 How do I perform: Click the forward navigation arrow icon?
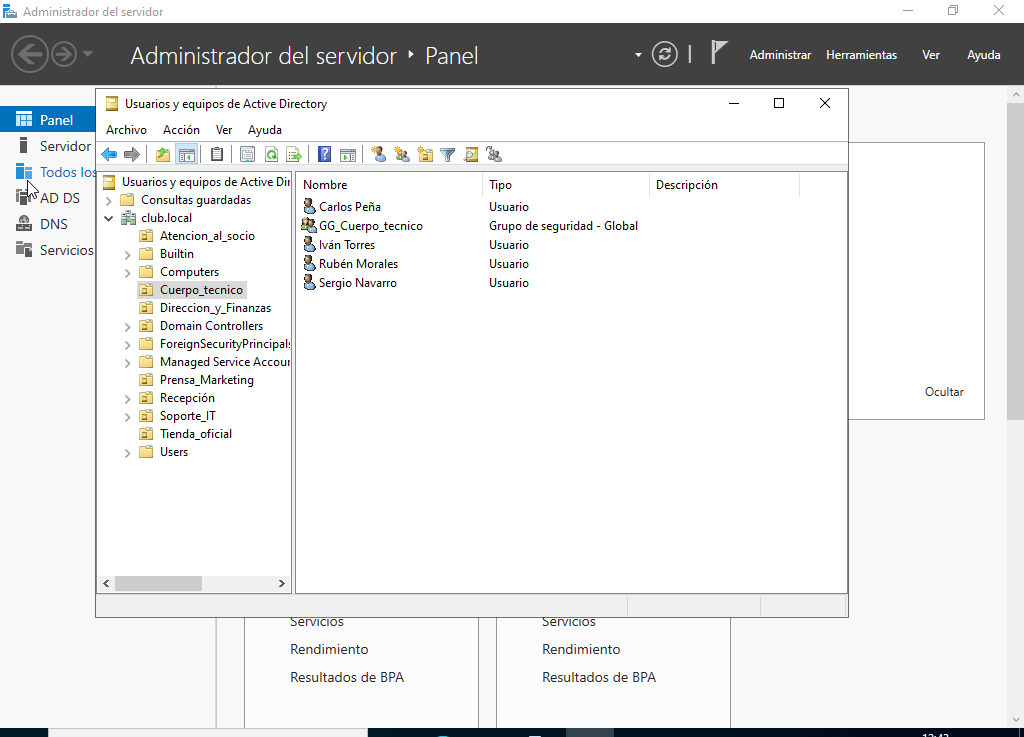coord(132,155)
